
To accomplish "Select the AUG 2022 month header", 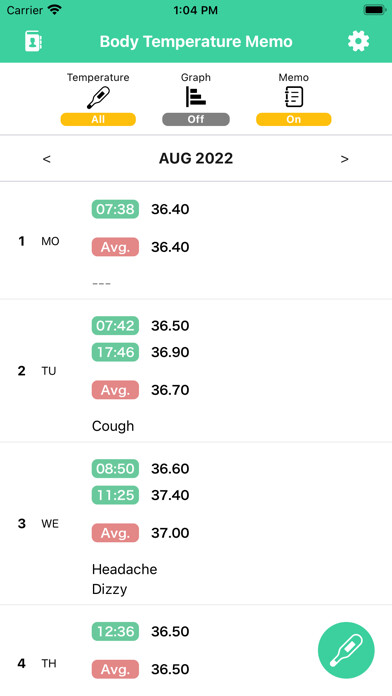I will 196,158.
